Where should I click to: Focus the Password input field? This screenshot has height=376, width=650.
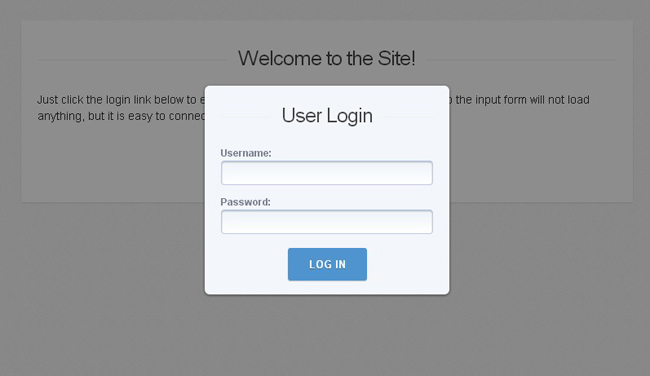(x=327, y=222)
